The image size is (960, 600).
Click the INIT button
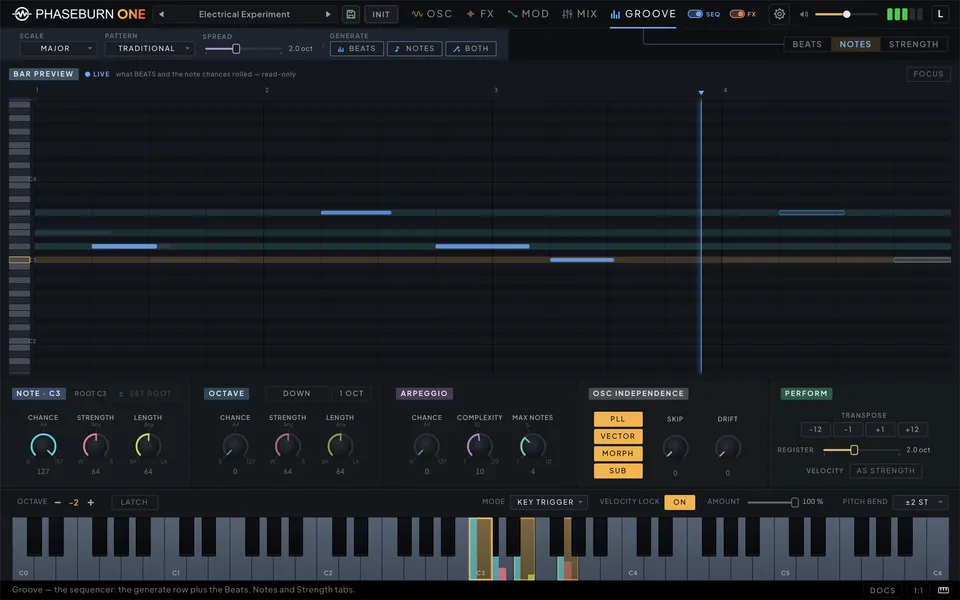[x=381, y=14]
